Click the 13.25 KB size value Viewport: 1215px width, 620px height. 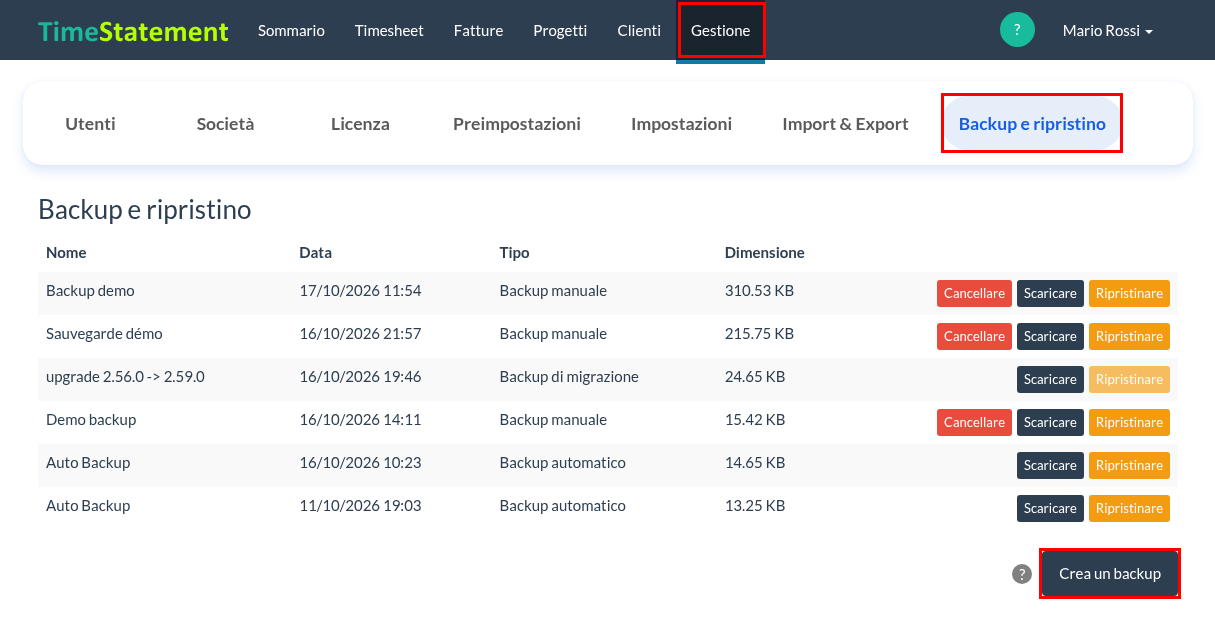(755, 506)
